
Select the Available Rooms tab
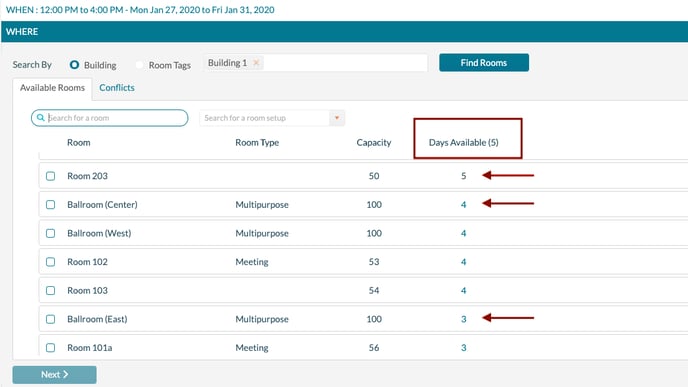(52, 88)
